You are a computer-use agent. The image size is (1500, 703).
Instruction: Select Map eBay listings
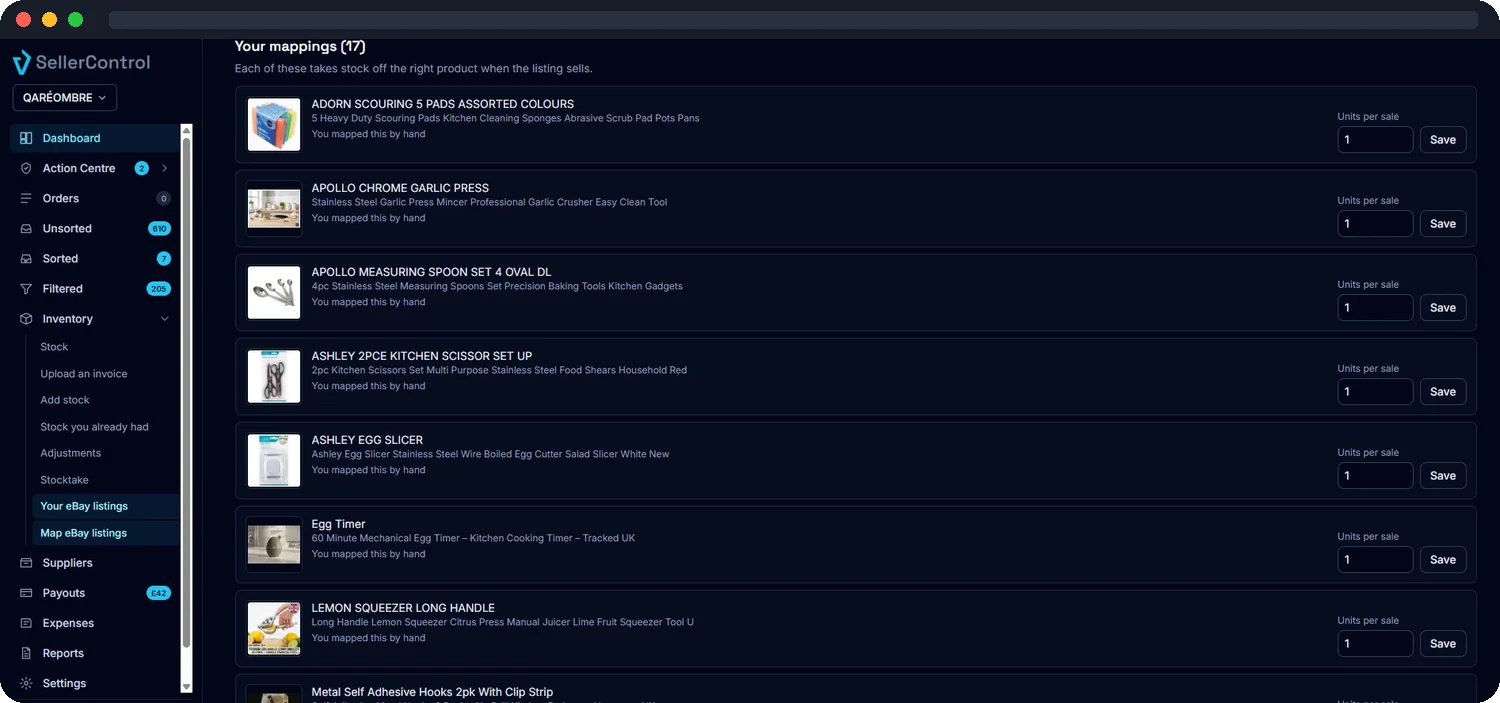105,533
